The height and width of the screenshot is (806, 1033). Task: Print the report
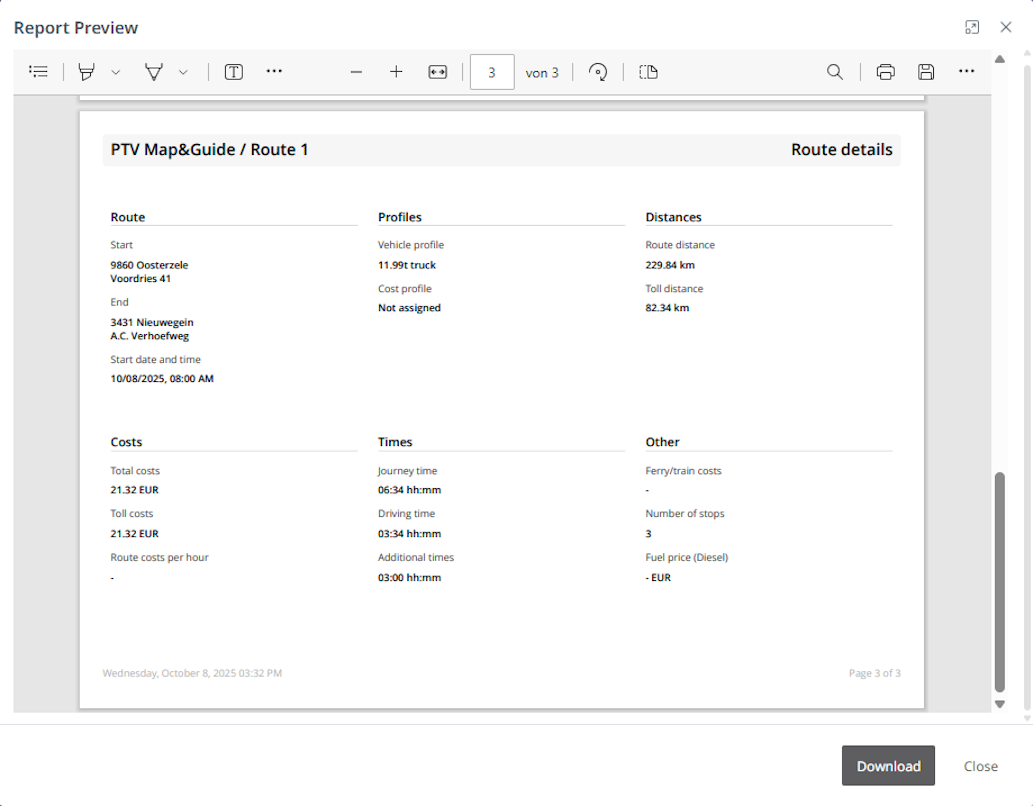(x=885, y=72)
